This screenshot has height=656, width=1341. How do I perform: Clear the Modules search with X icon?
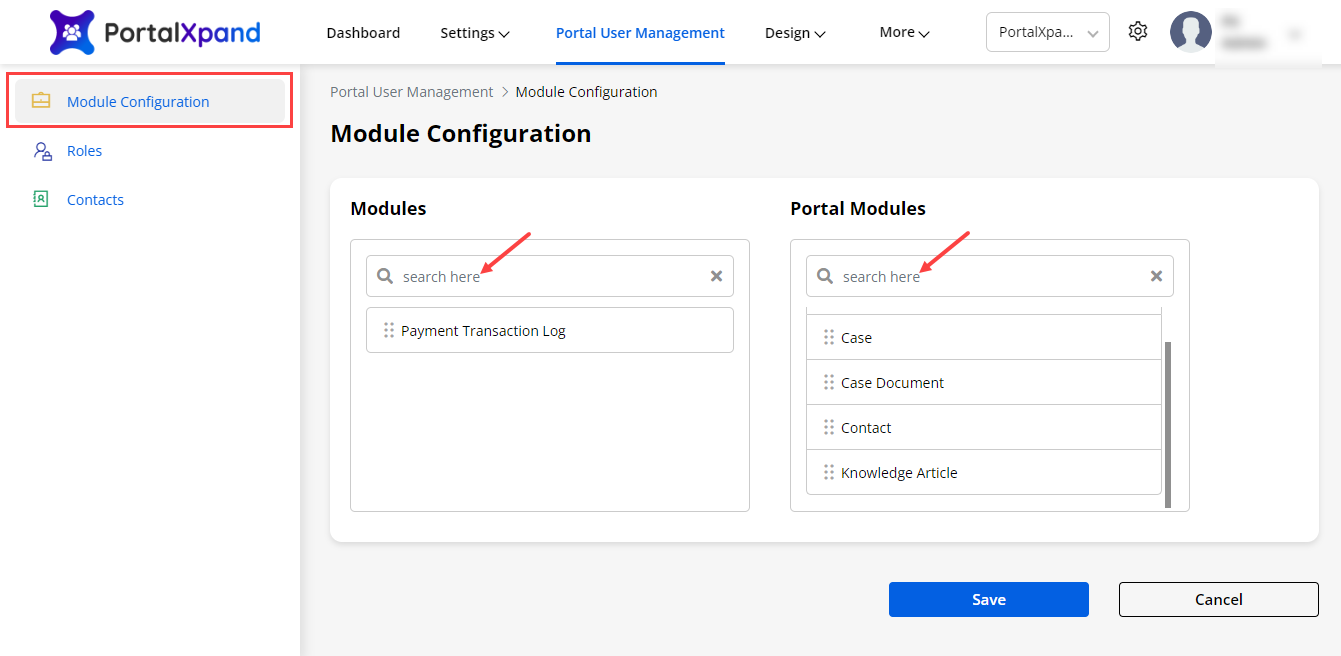coord(716,276)
